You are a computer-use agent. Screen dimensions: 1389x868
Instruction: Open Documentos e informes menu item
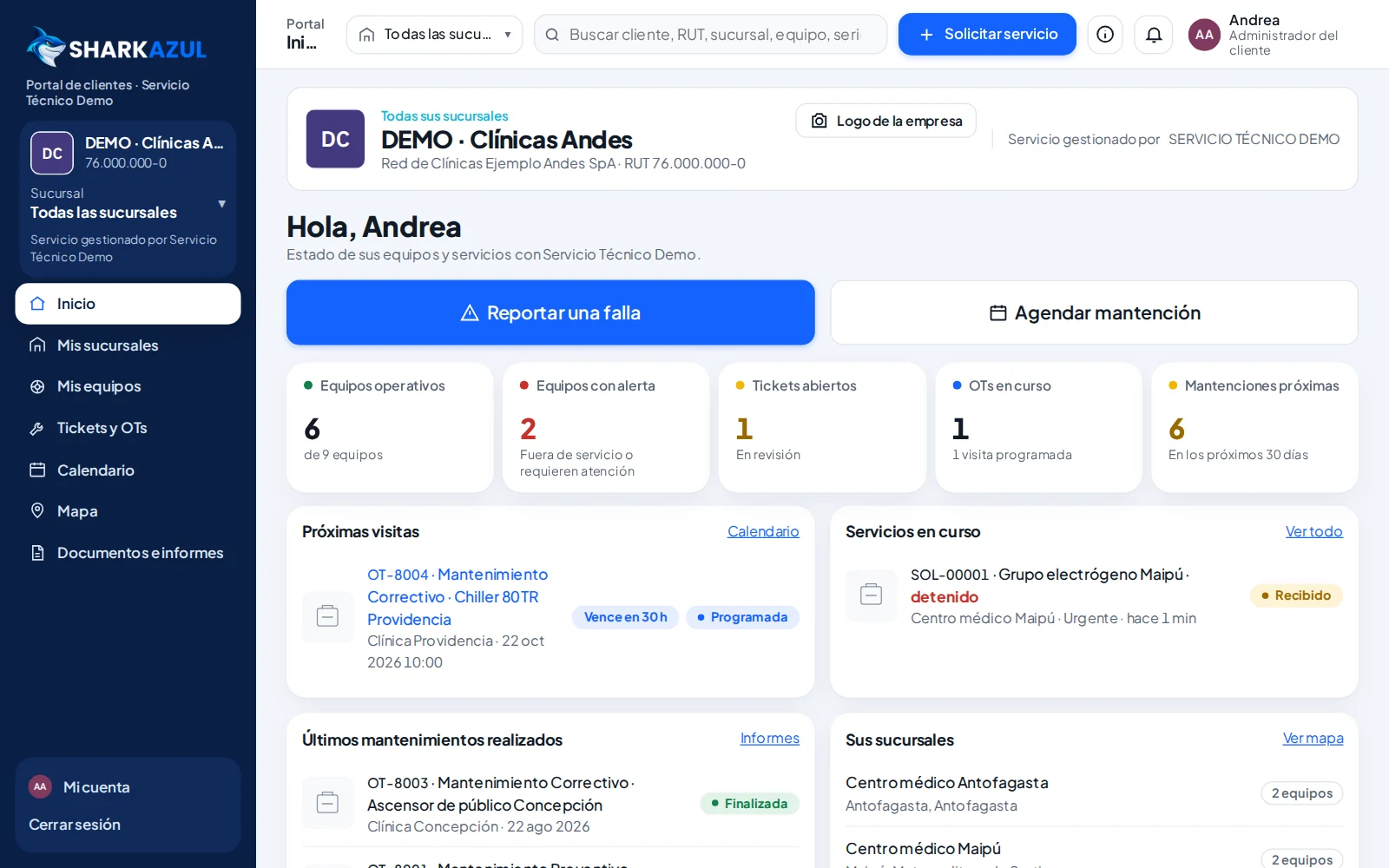[128, 553]
